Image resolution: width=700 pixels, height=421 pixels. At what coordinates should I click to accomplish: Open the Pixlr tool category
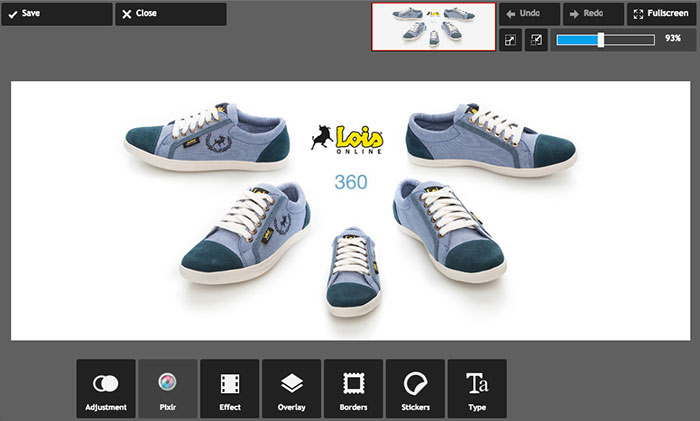pos(167,388)
